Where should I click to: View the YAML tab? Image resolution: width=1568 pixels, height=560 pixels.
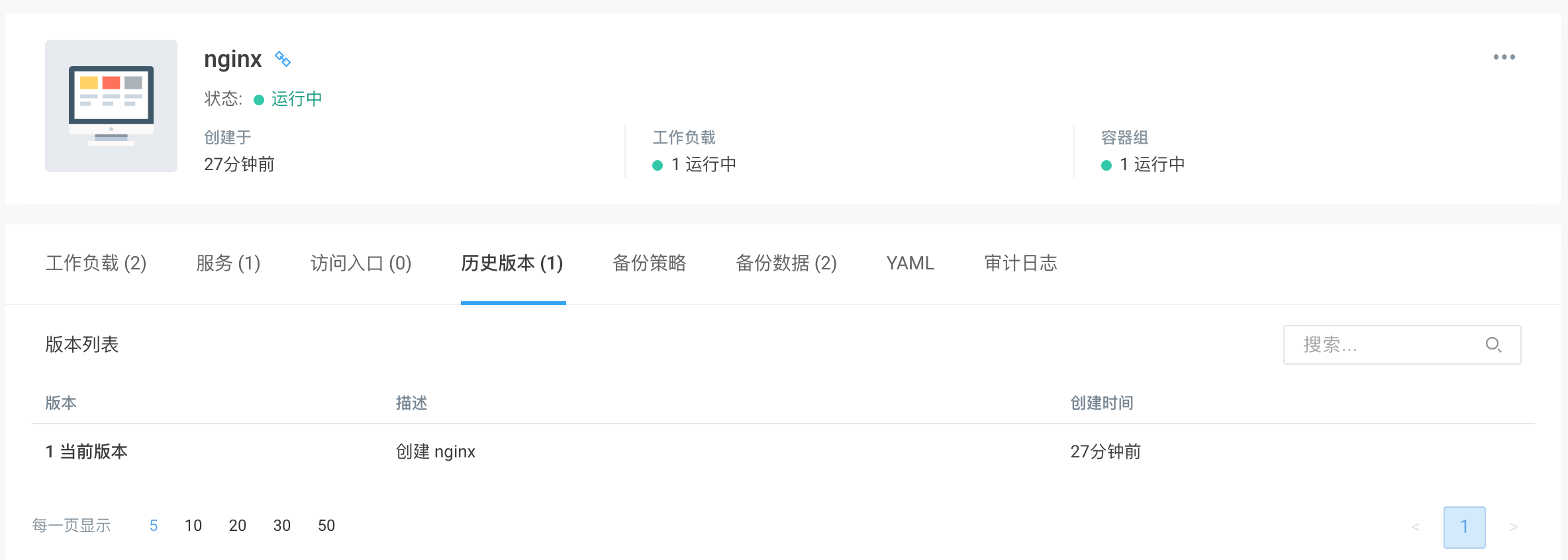click(910, 263)
